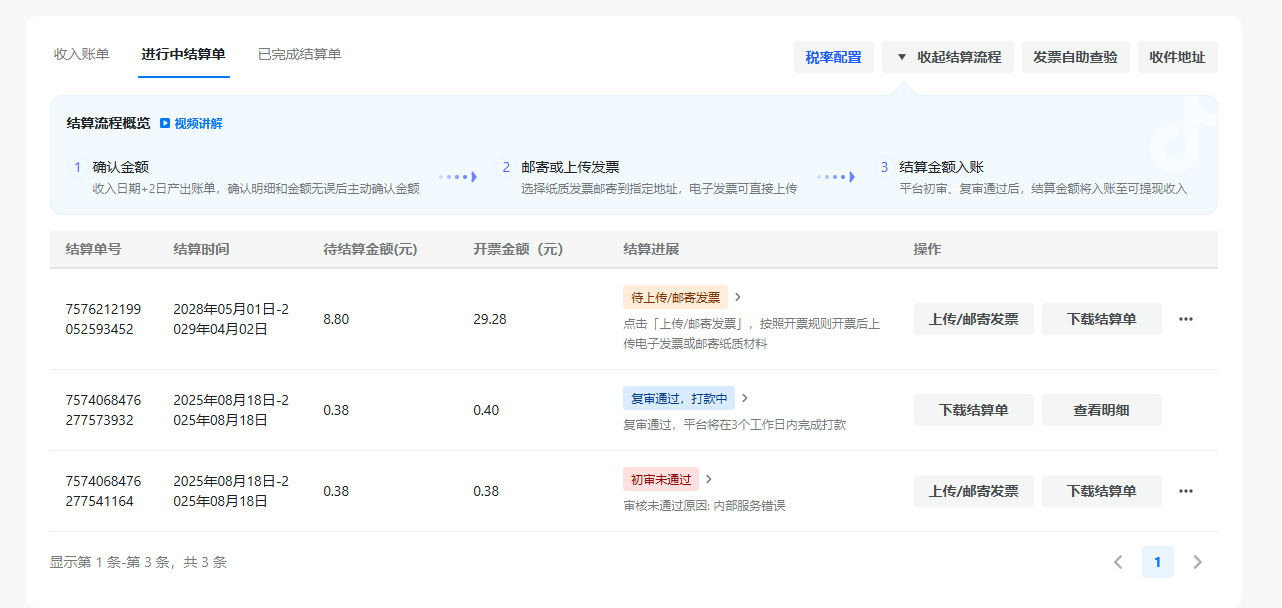Click the 发票自助查验 button
This screenshot has width=1282, height=608.
(1075, 57)
